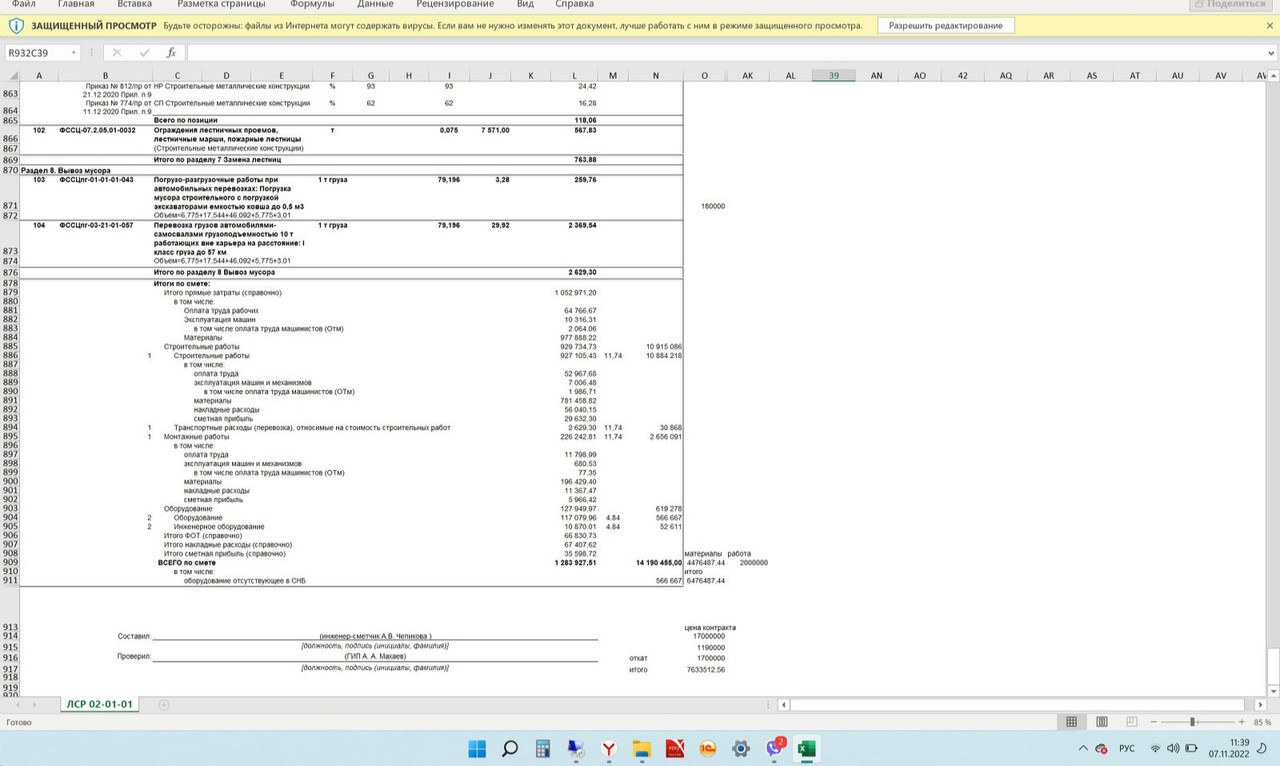Open the Формулы ribbon tab
This screenshot has height=766, width=1280.
pos(311,4)
